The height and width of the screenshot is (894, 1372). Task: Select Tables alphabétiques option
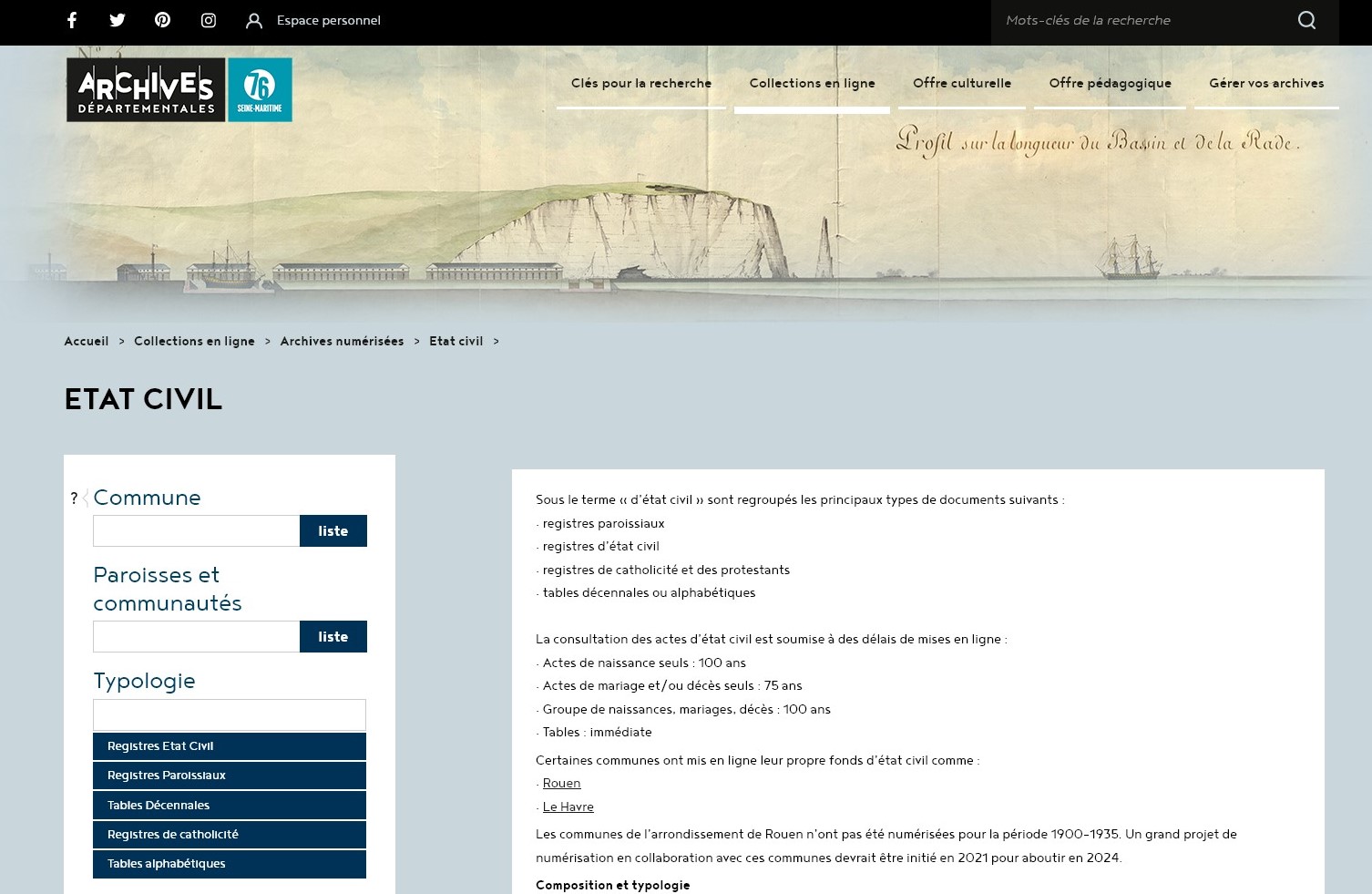[x=230, y=864]
